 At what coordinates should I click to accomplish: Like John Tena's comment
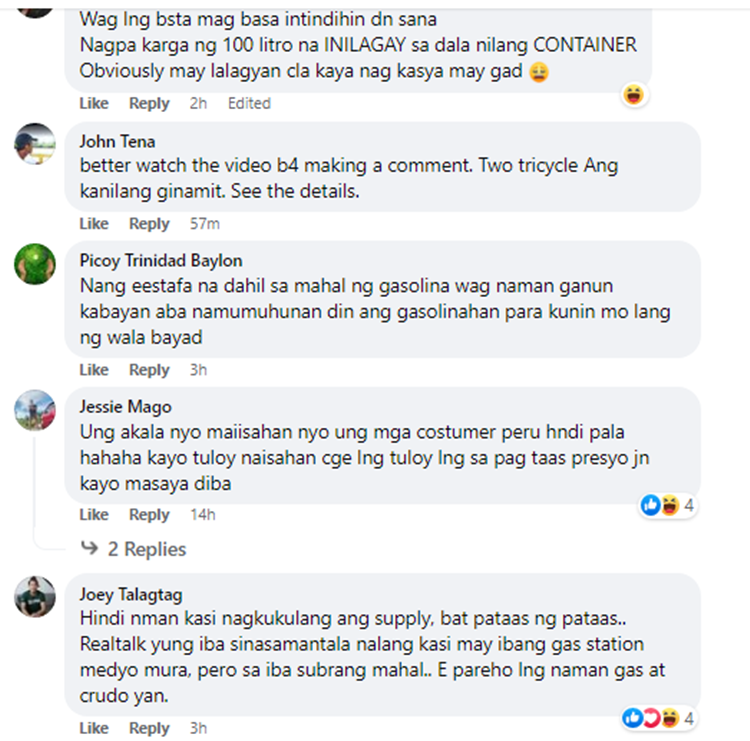pyautogui.click(x=94, y=223)
